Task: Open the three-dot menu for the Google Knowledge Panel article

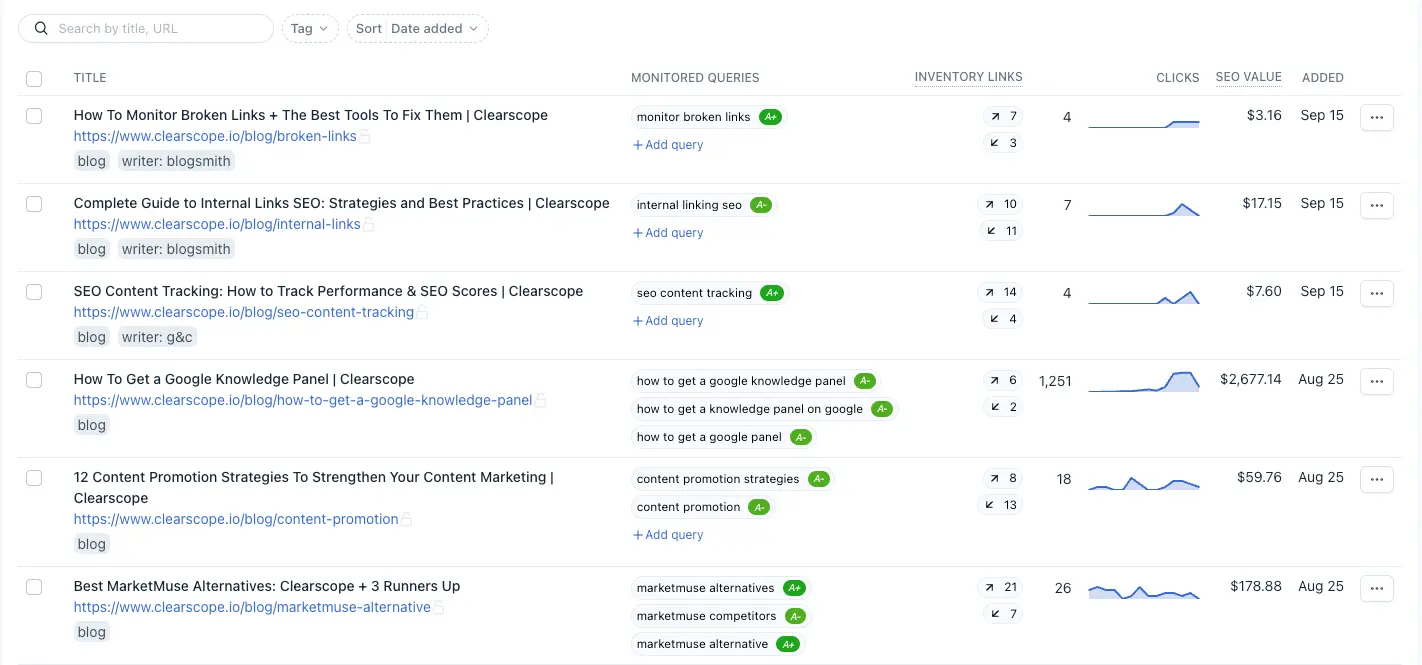Action: (x=1376, y=381)
